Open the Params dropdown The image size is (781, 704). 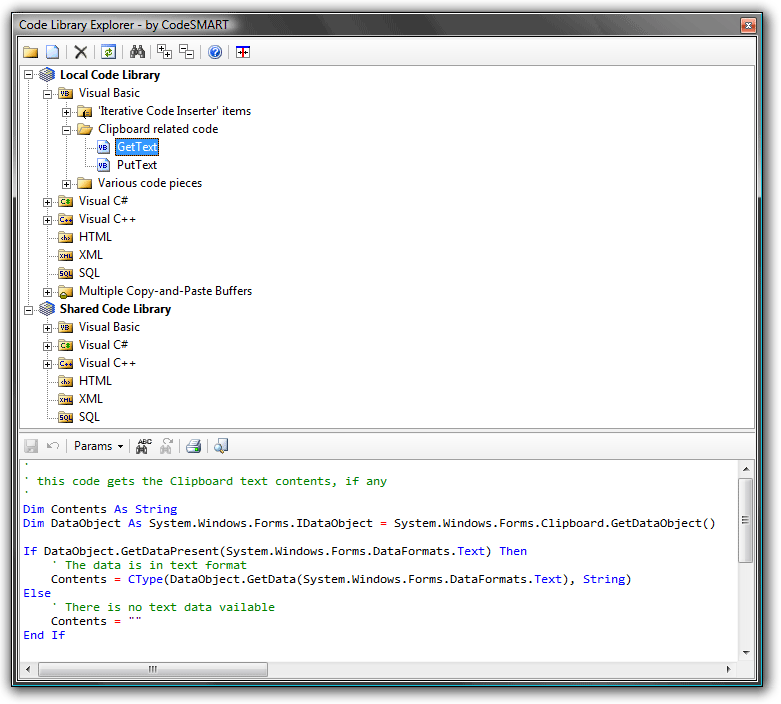98,446
